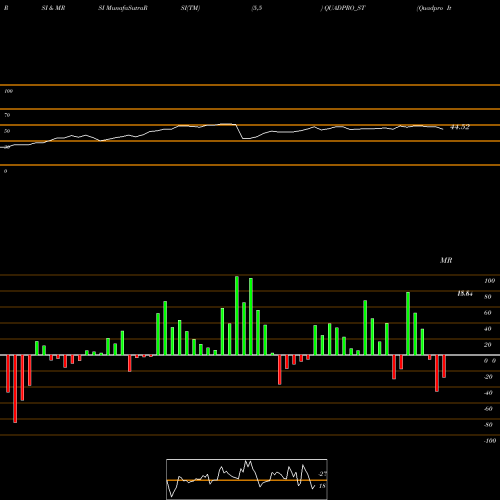
Task: Click the 60 label on MR axis
Action: tap(488, 313)
